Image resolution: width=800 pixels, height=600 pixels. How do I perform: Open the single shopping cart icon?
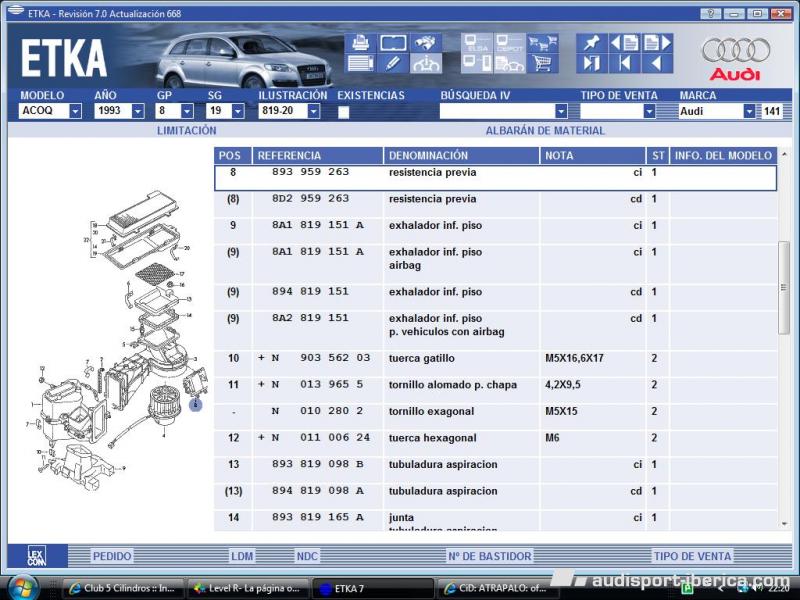click(x=542, y=63)
